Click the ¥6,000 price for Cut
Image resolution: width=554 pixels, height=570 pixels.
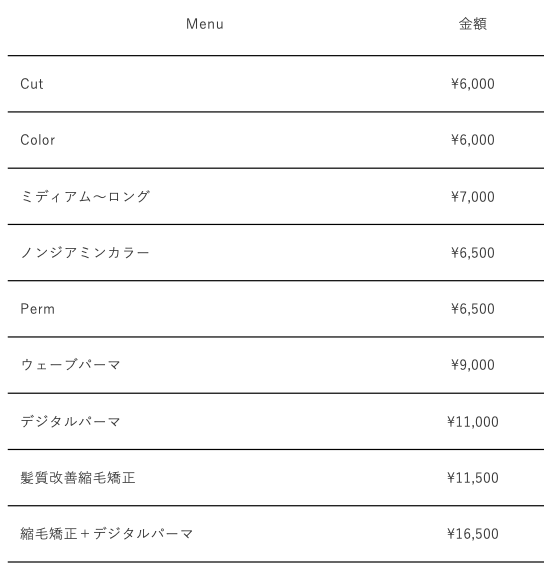point(473,84)
